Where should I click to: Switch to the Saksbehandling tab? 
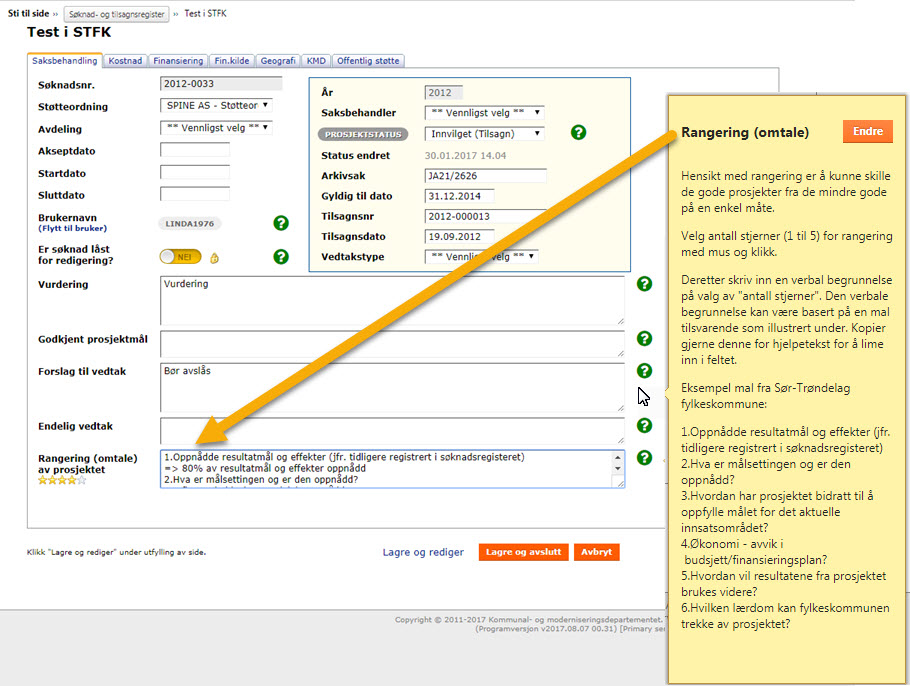pos(64,60)
